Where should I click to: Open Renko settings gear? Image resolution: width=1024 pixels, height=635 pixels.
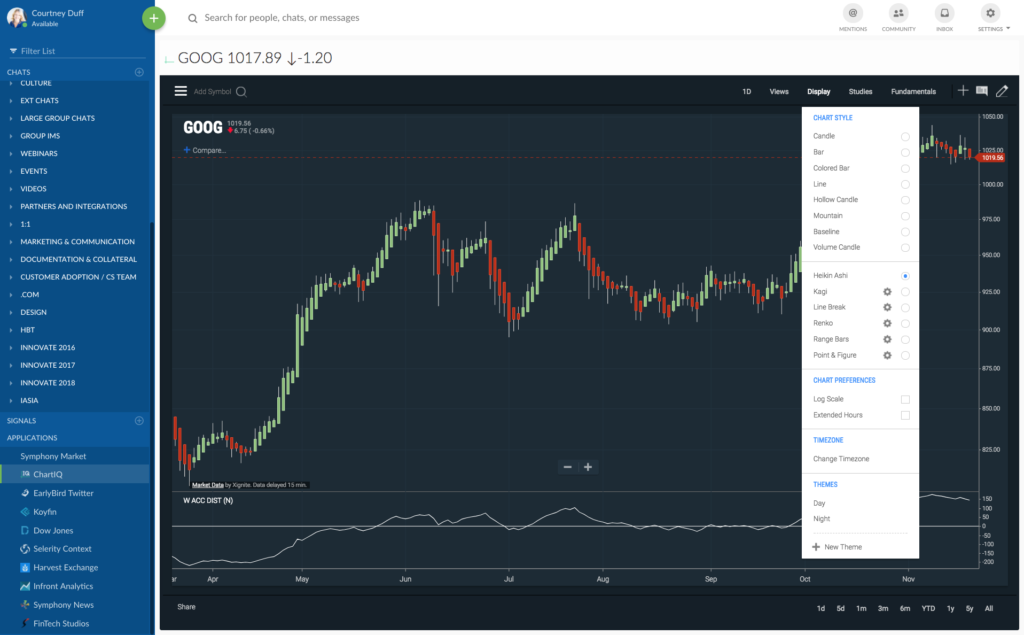pos(887,323)
